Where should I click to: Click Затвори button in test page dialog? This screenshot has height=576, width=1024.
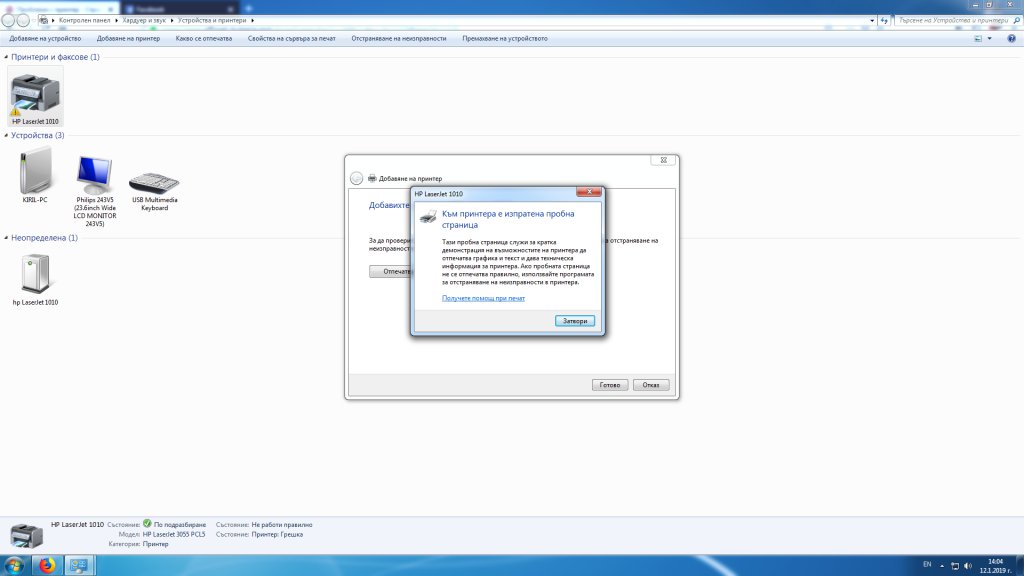(575, 321)
